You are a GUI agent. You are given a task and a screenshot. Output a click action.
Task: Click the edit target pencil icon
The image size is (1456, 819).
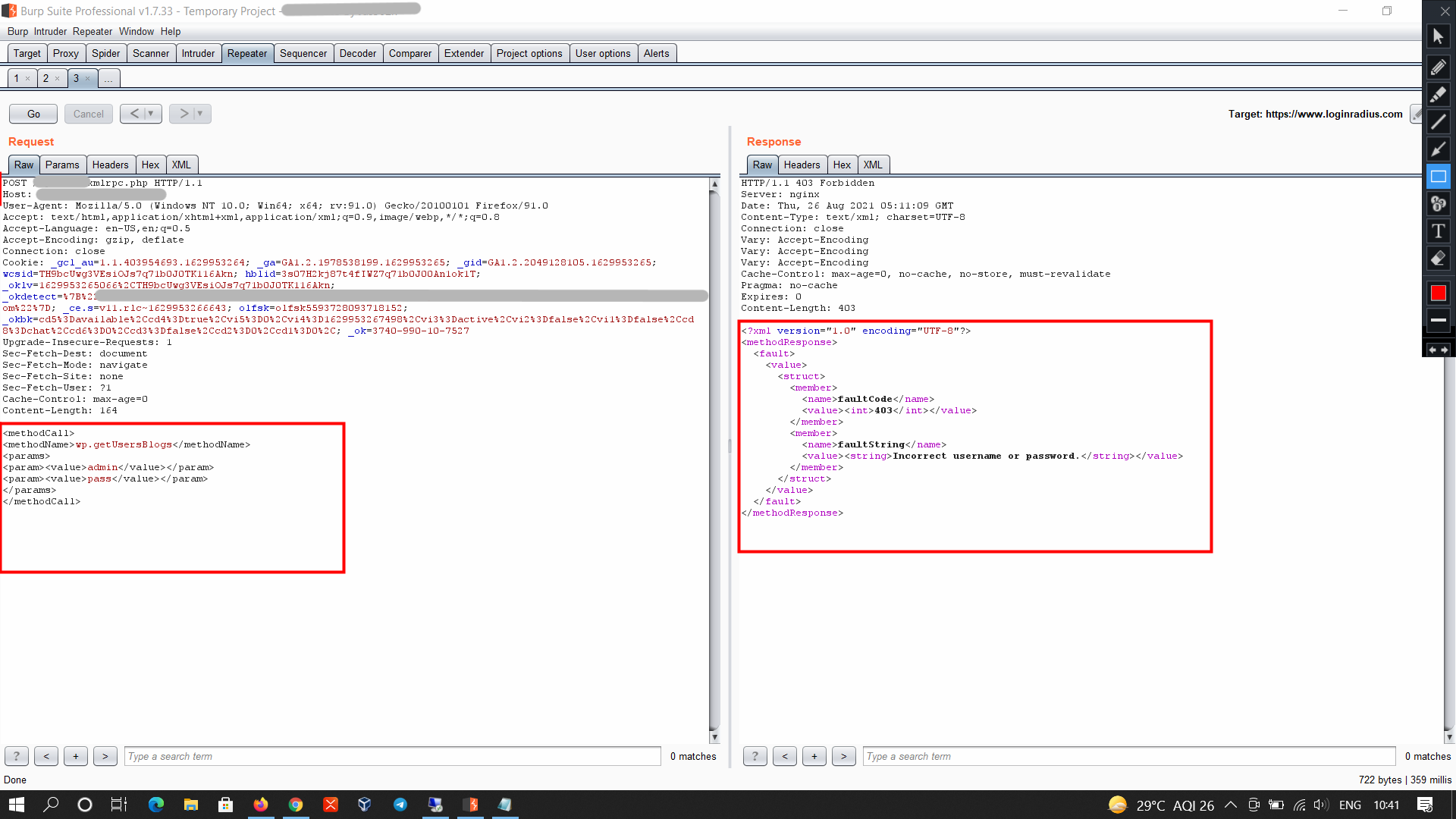[1415, 114]
